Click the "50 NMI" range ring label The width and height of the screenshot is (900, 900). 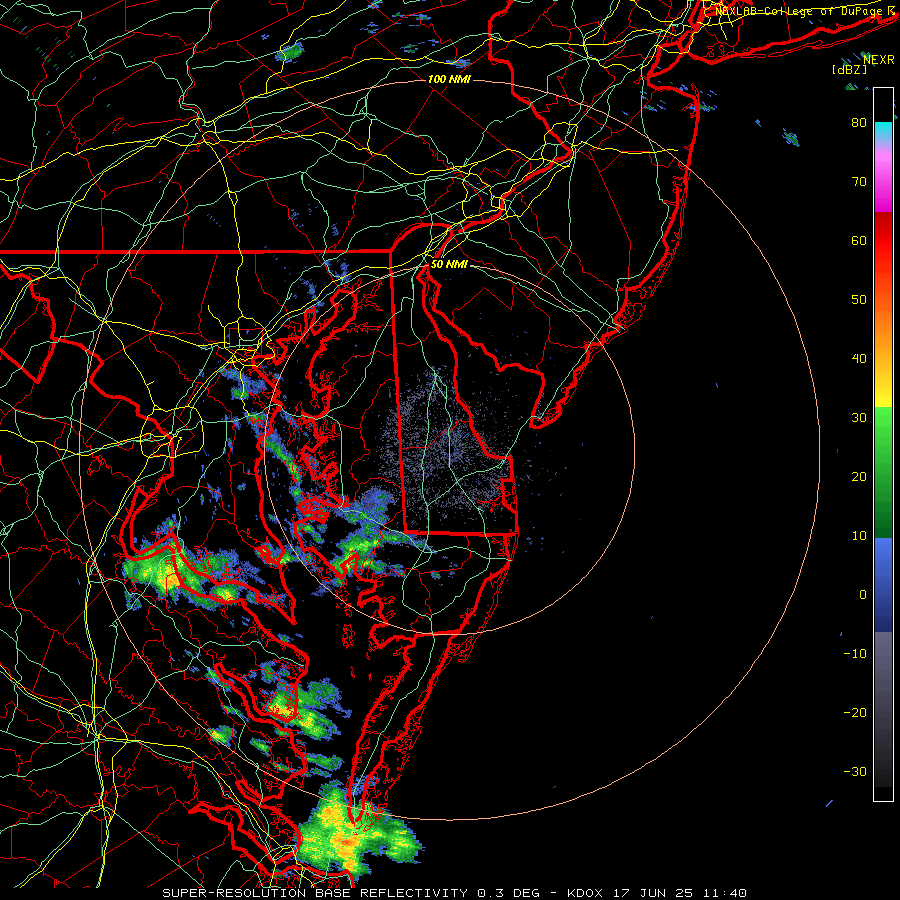point(449,264)
